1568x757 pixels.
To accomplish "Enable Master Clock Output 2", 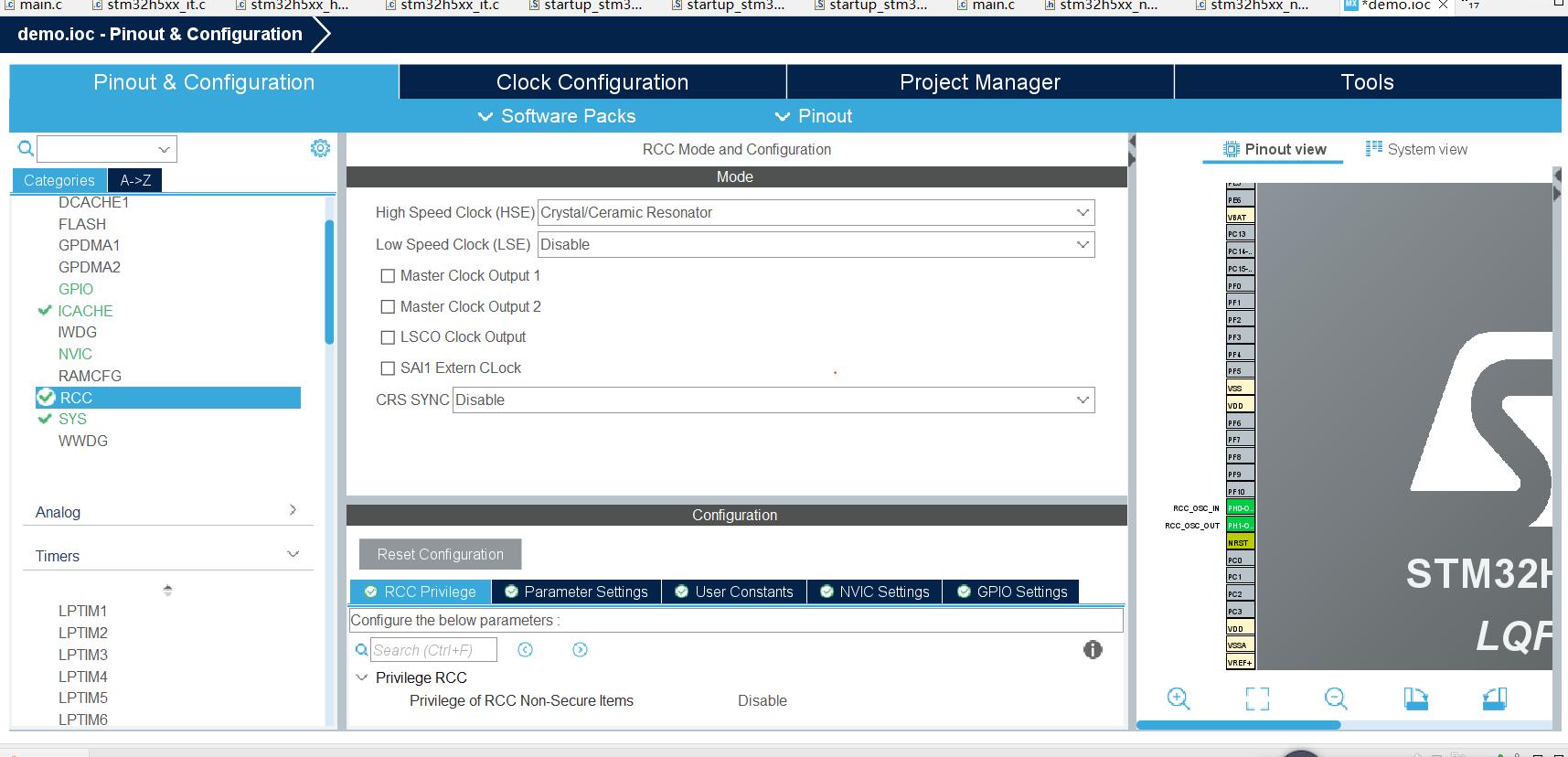I will (x=388, y=307).
